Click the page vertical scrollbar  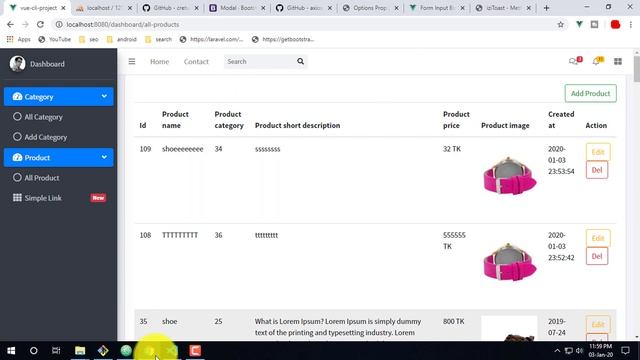pos(636,69)
